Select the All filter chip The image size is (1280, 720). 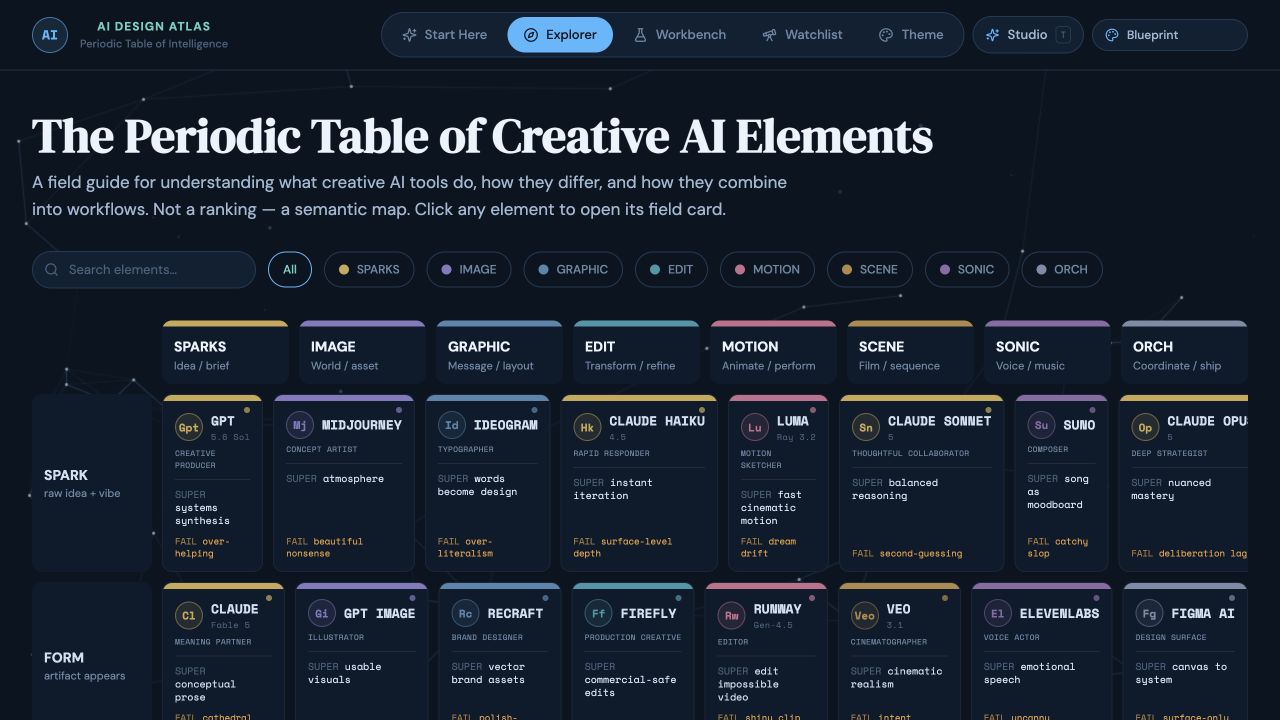pos(290,270)
